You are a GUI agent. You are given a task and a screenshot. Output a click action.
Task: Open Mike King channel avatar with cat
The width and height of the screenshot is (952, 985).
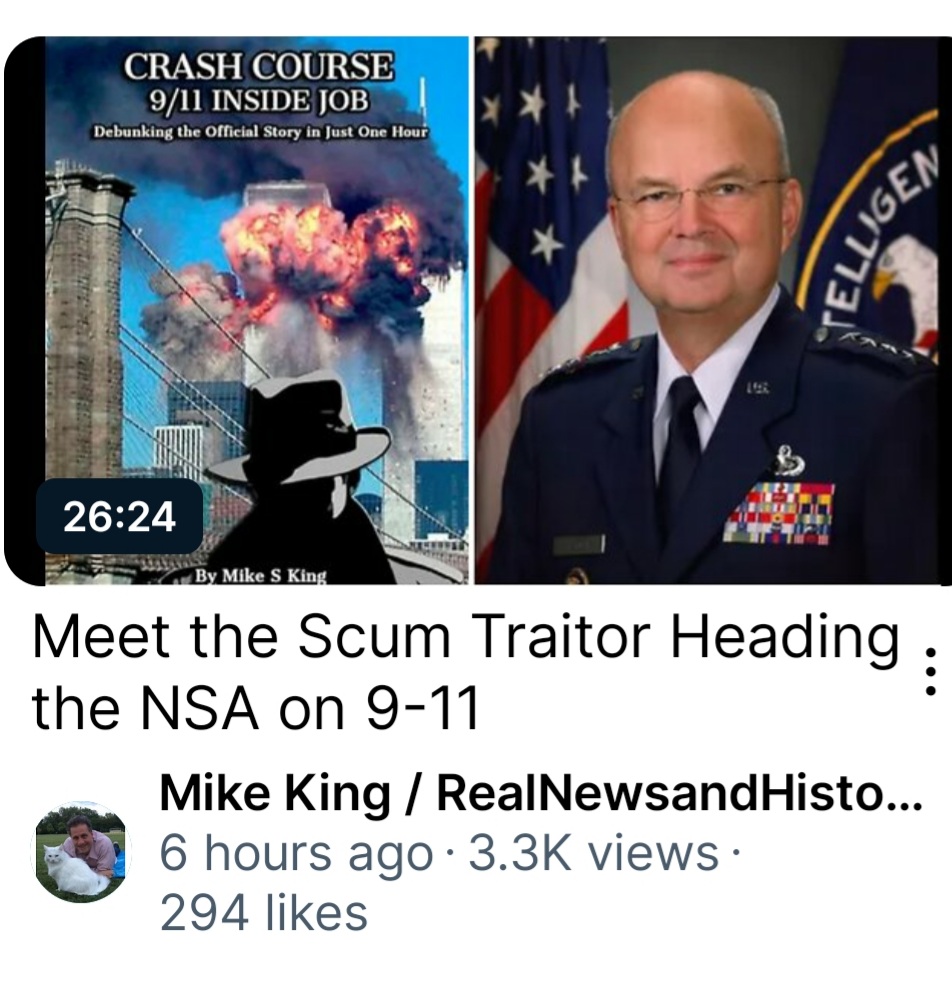point(82,852)
